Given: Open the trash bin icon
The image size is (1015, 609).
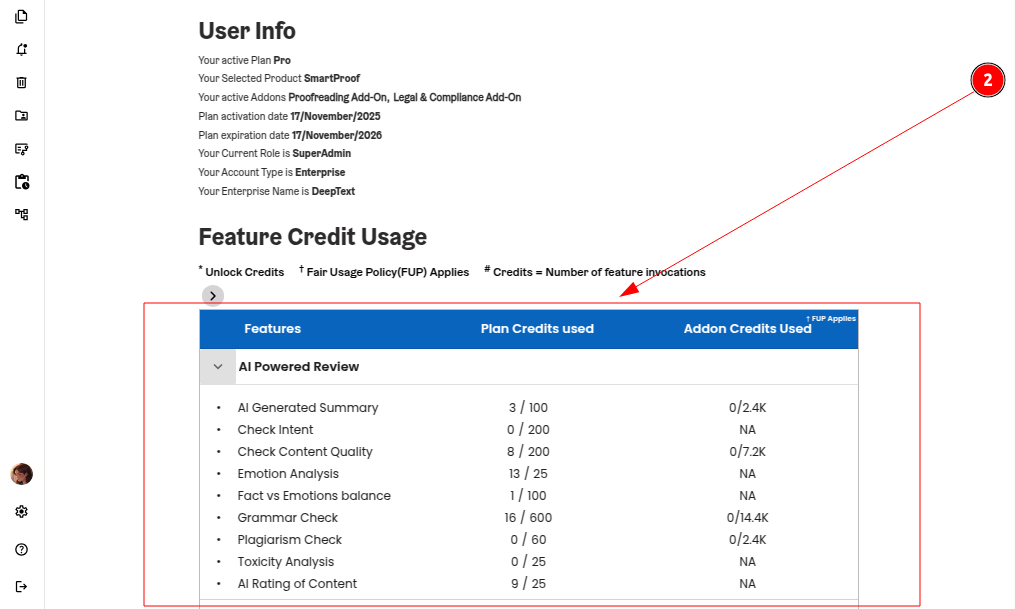Looking at the screenshot, I should (22, 83).
